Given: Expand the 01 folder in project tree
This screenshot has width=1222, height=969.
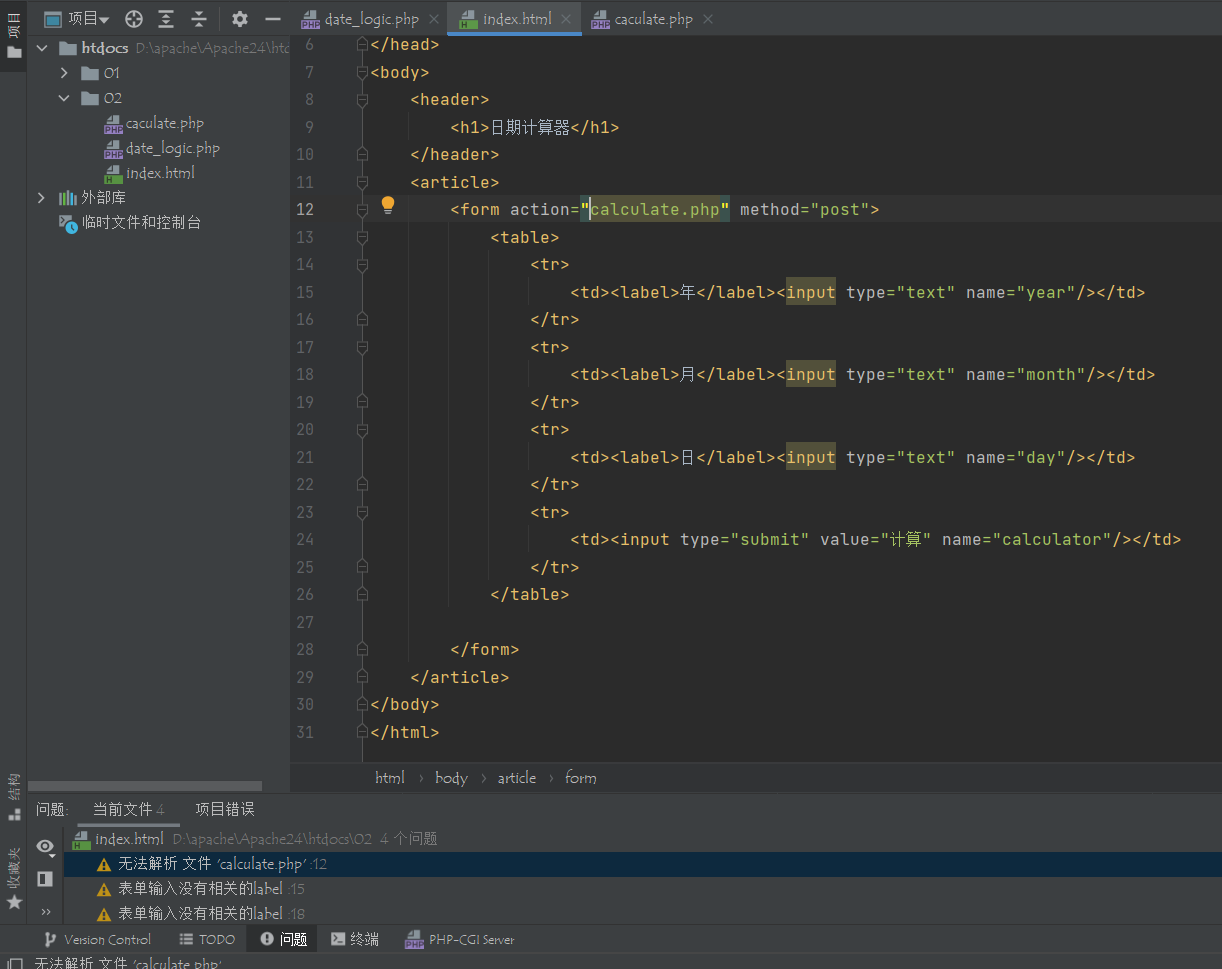Looking at the screenshot, I should tap(64, 73).
